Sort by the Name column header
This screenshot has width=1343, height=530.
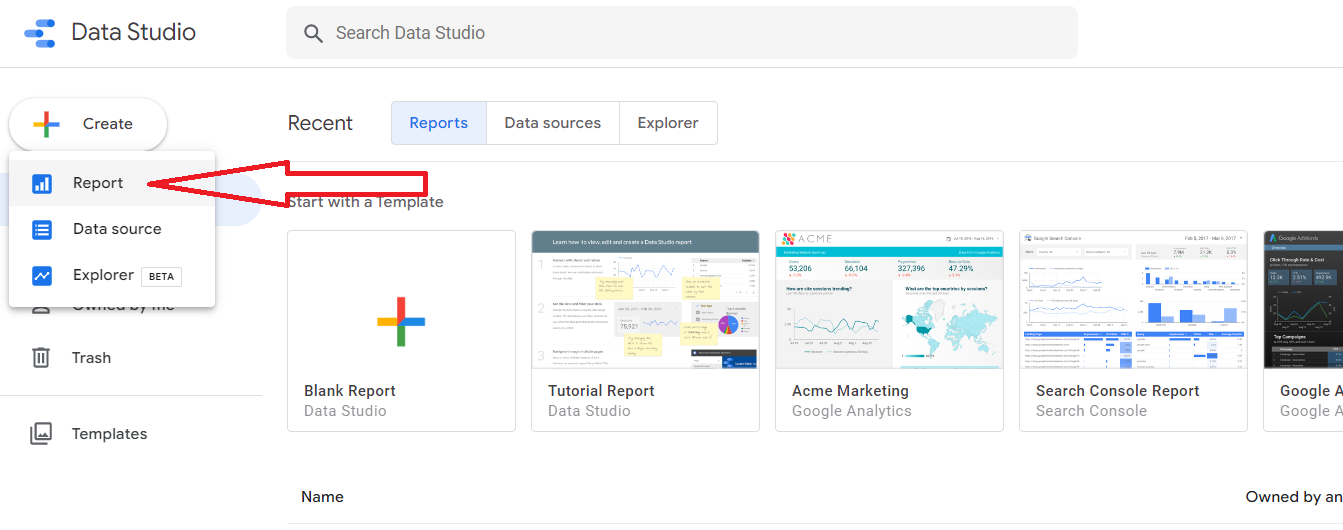[322, 497]
